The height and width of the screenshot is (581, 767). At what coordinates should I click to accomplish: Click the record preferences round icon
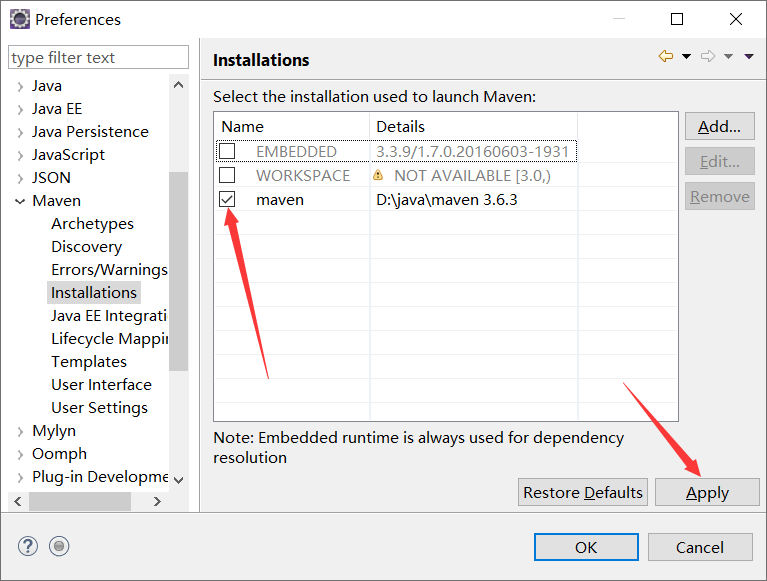point(59,546)
